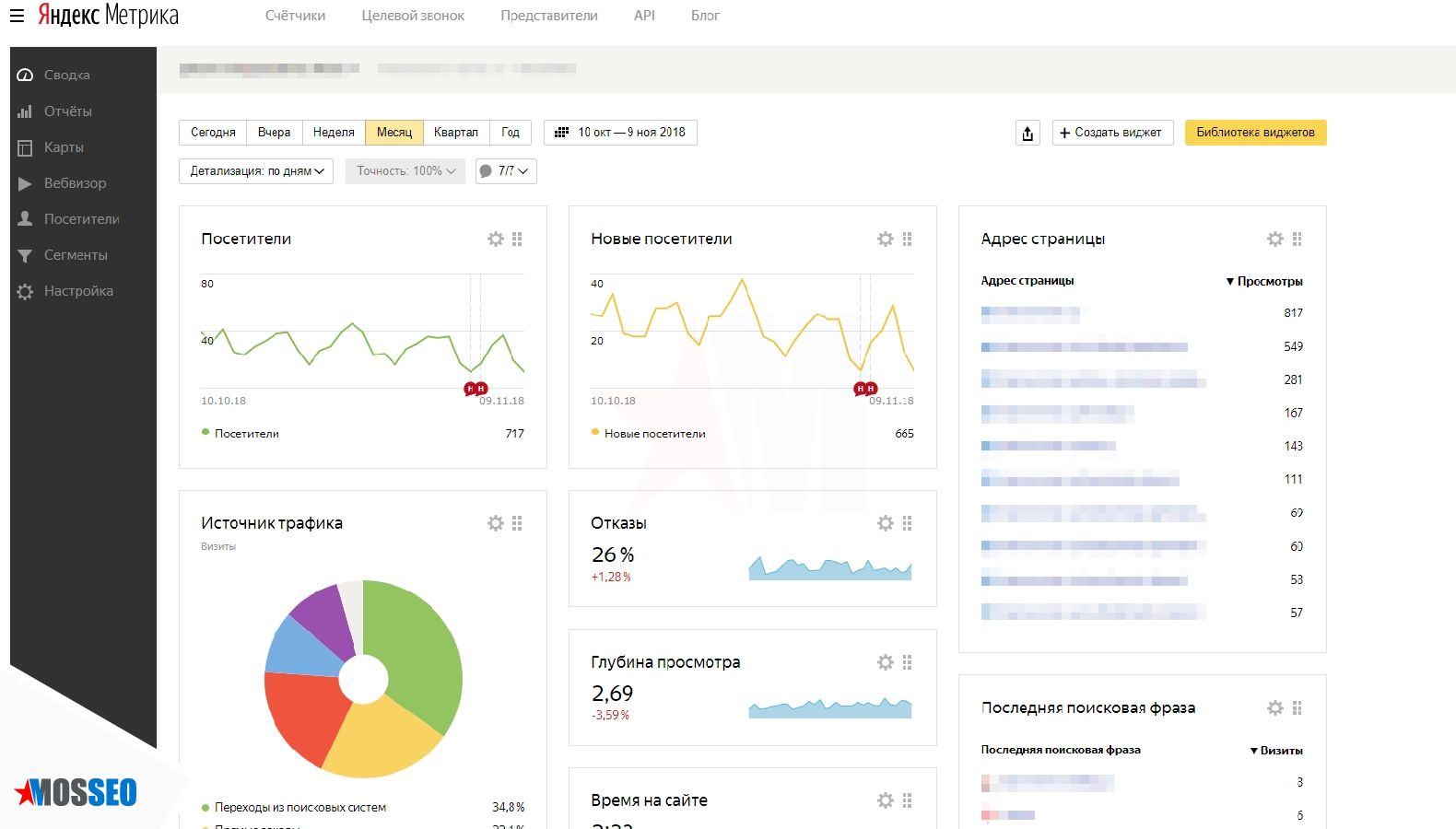Click the Отказы widget title
The width and height of the screenshot is (1456, 829).
618,523
